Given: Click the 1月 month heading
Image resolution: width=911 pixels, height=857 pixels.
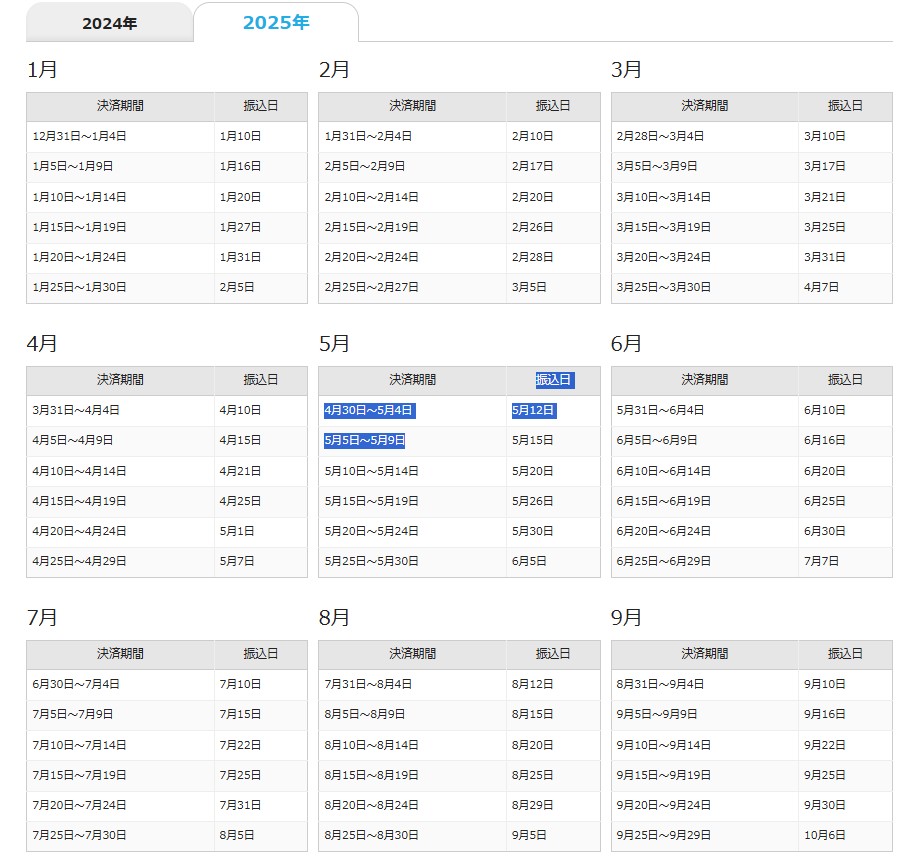Looking at the screenshot, I should pos(42,70).
